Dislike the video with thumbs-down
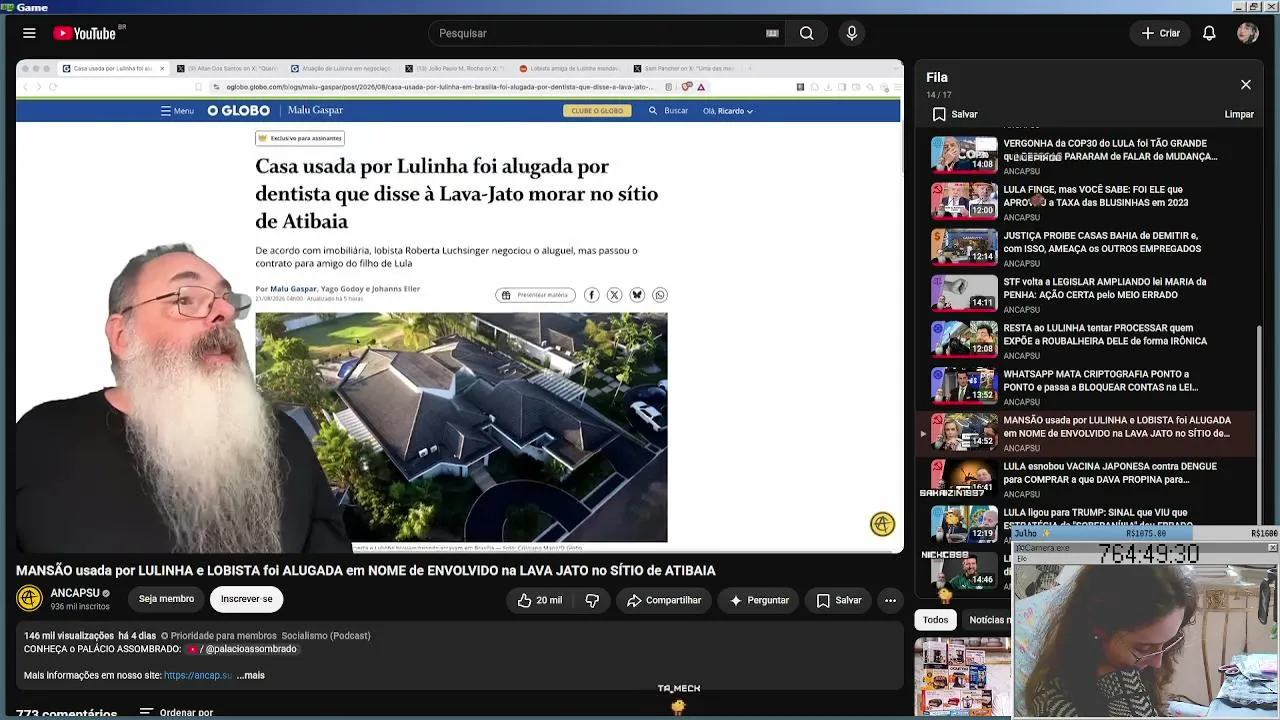This screenshot has width=1280, height=720. click(x=592, y=600)
